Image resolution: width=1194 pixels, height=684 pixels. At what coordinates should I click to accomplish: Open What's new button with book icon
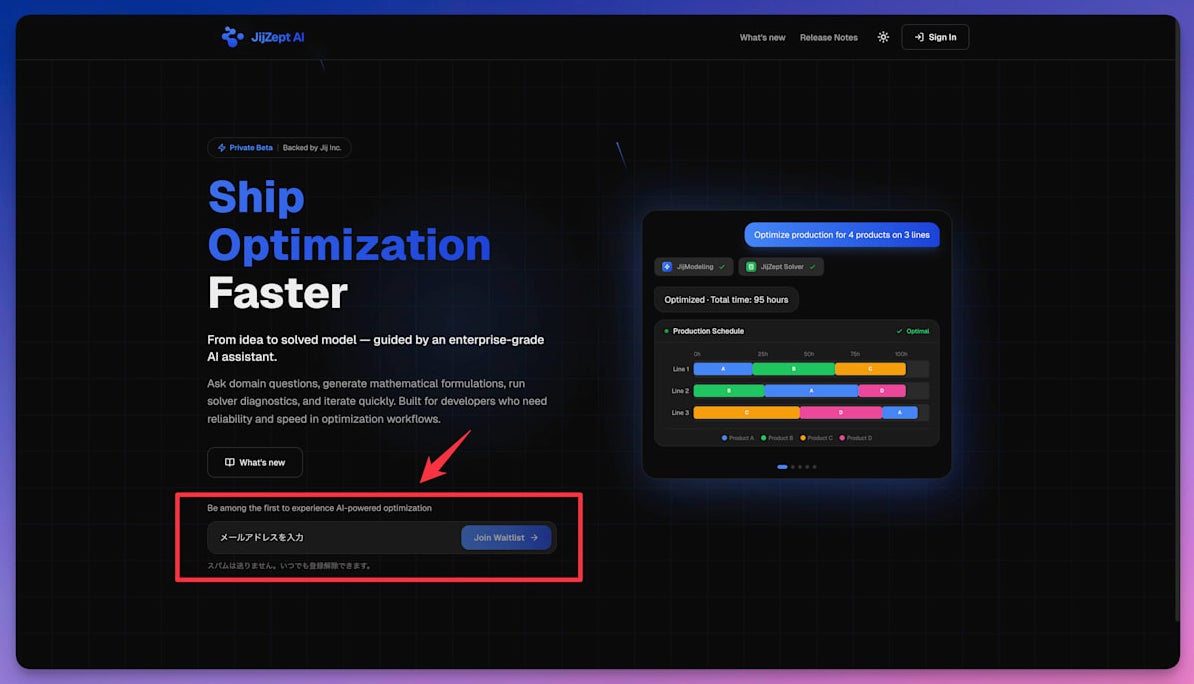pos(255,462)
